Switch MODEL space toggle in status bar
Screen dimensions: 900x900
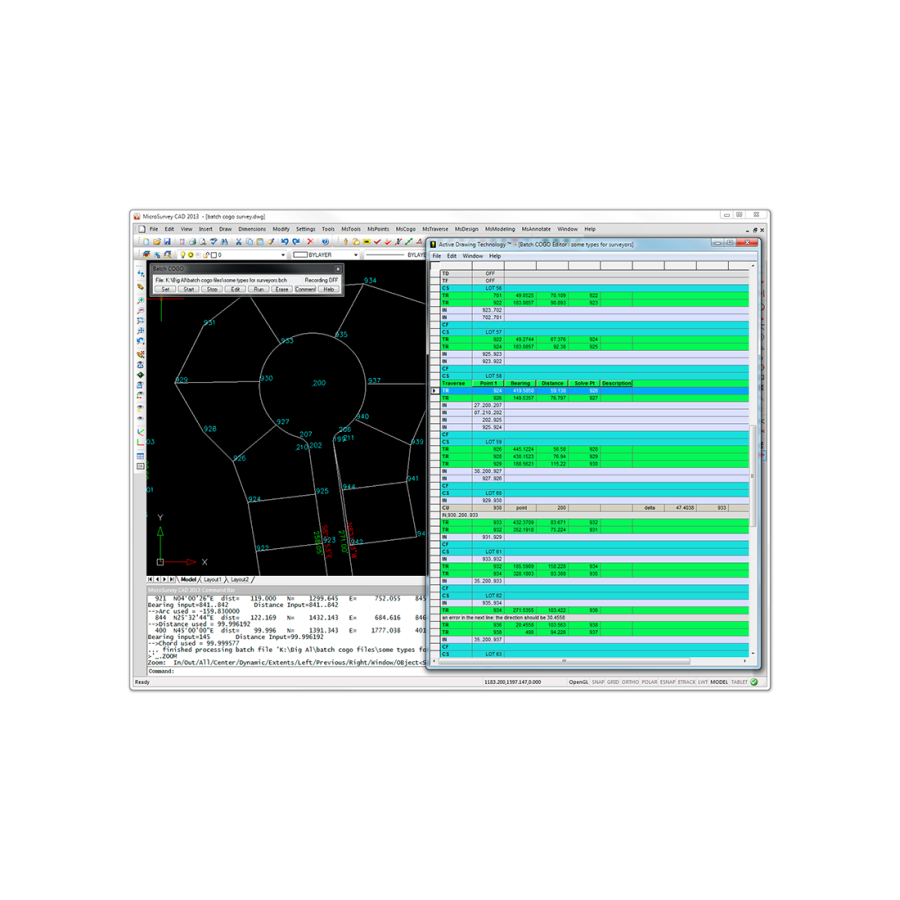click(x=719, y=682)
